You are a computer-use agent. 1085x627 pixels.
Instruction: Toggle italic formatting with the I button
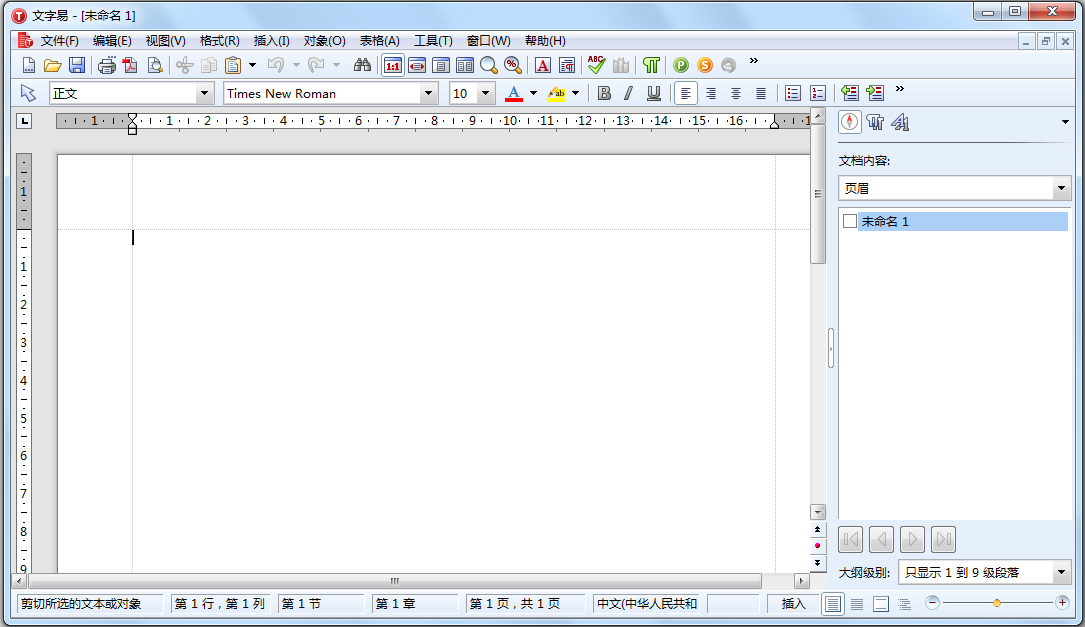coord(628,93)
